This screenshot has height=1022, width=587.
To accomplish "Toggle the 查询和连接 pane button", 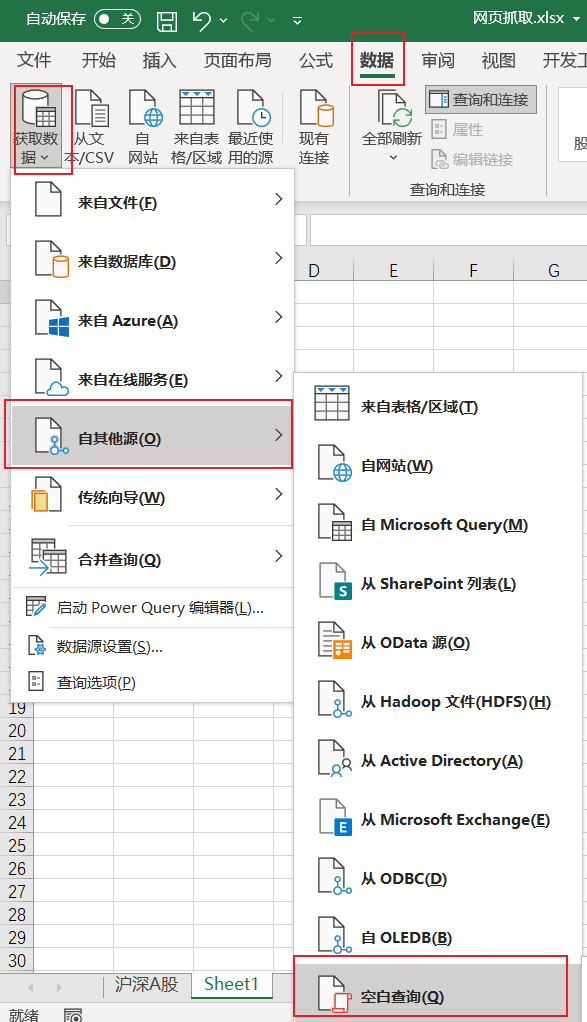I will tap(481, 100).
